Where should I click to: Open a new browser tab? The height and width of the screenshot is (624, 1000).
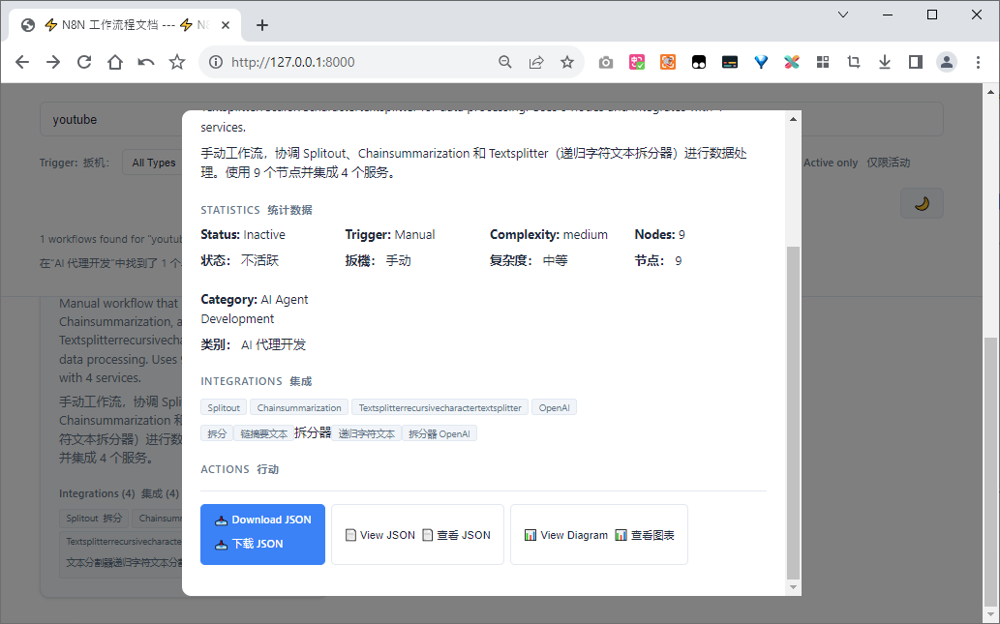point(262,25)
